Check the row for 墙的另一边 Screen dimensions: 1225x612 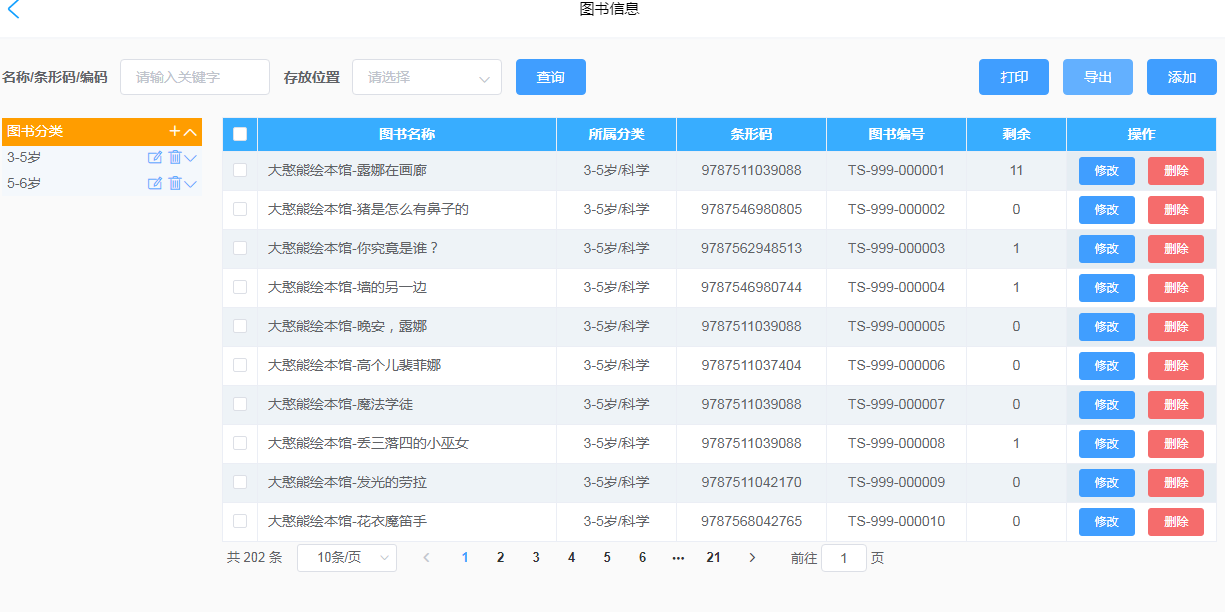click(x=240, y=287)
